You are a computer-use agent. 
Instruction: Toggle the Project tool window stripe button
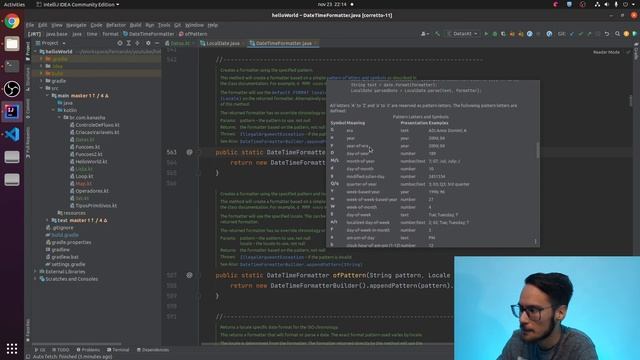(x=28, y=51)
